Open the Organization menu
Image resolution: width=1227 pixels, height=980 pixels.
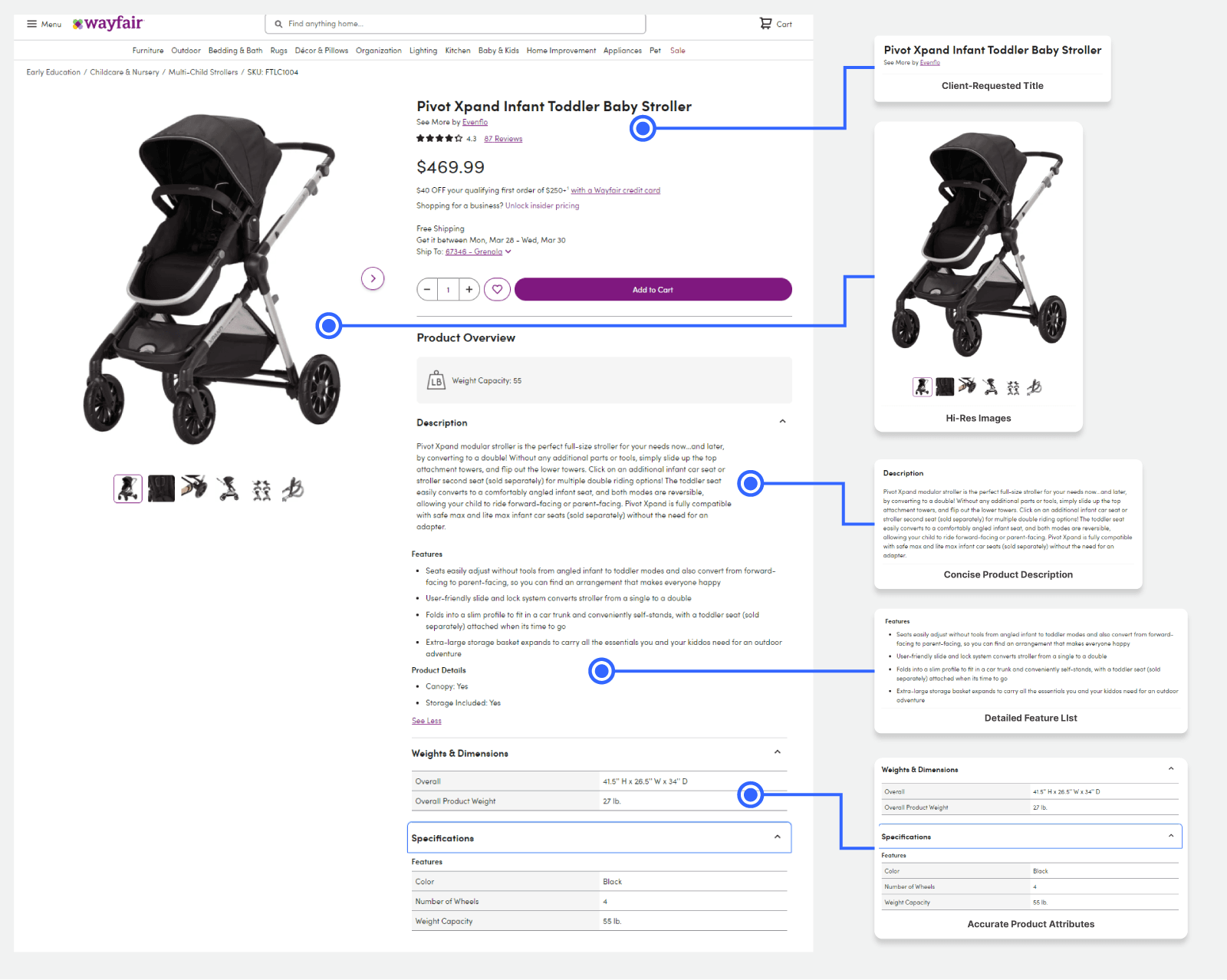tap(379, 51)
